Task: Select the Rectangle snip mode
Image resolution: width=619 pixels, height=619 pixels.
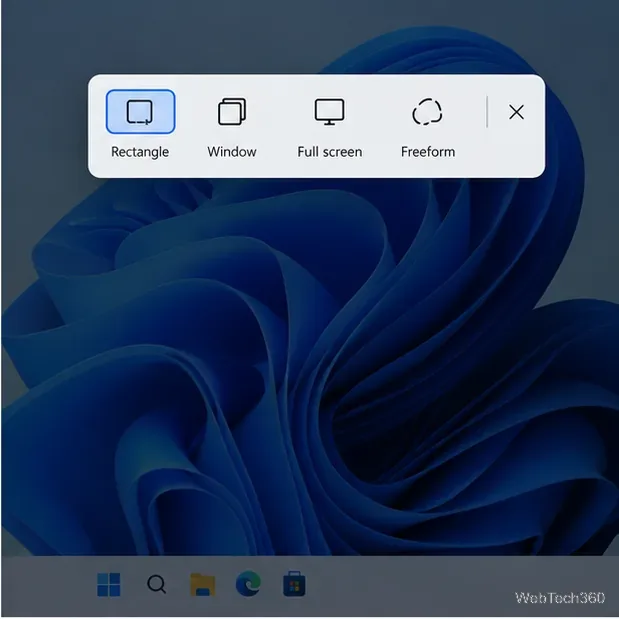Action: coord(141,112)
